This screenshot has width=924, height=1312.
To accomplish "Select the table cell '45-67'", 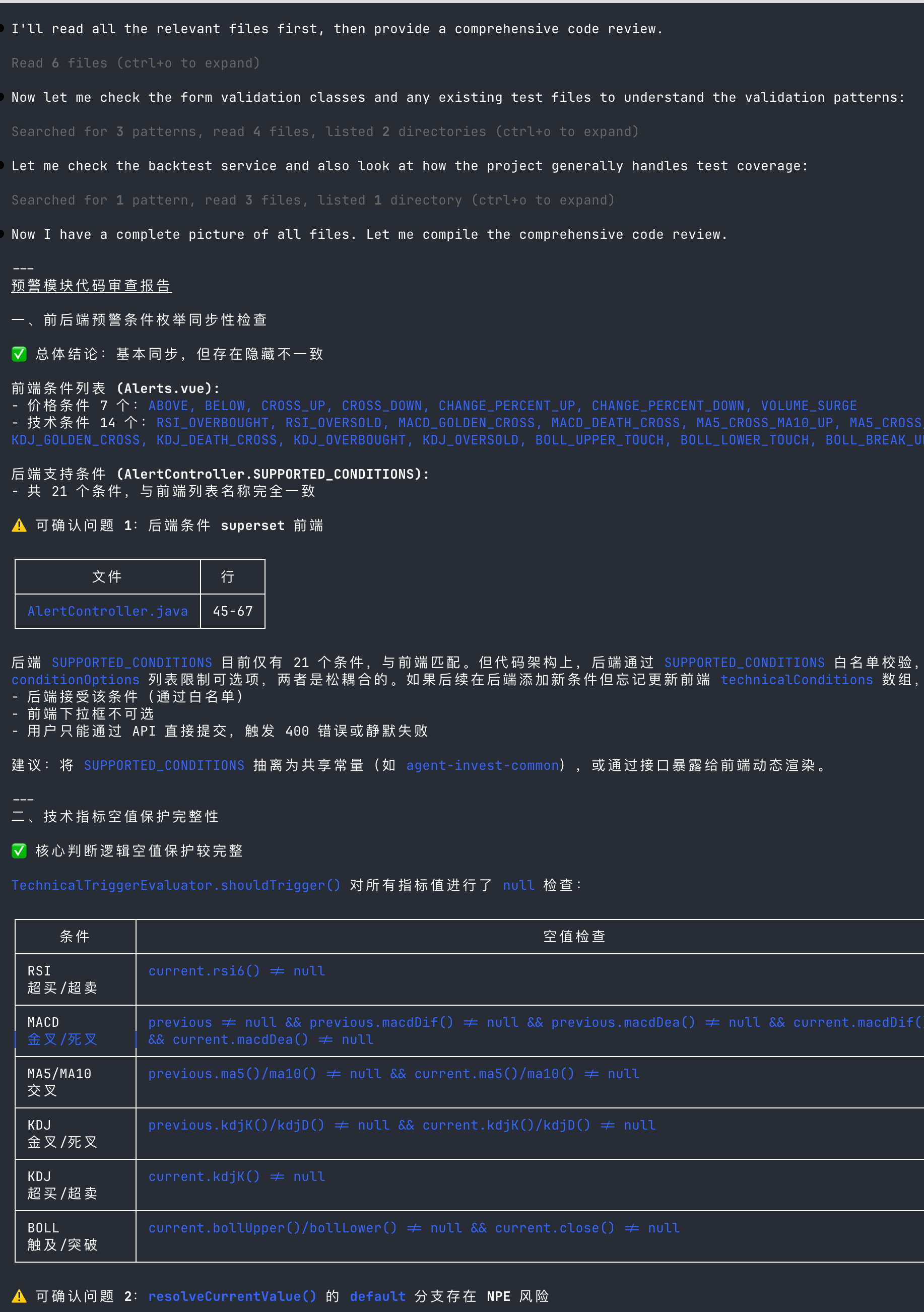I will [233, 611].
